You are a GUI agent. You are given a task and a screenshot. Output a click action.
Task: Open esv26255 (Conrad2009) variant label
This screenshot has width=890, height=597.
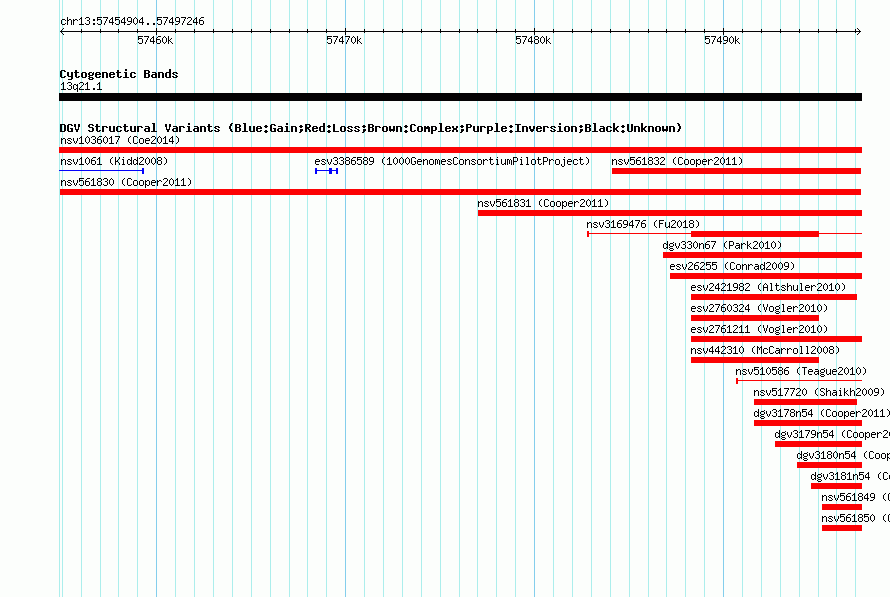[x=732, y=266]
